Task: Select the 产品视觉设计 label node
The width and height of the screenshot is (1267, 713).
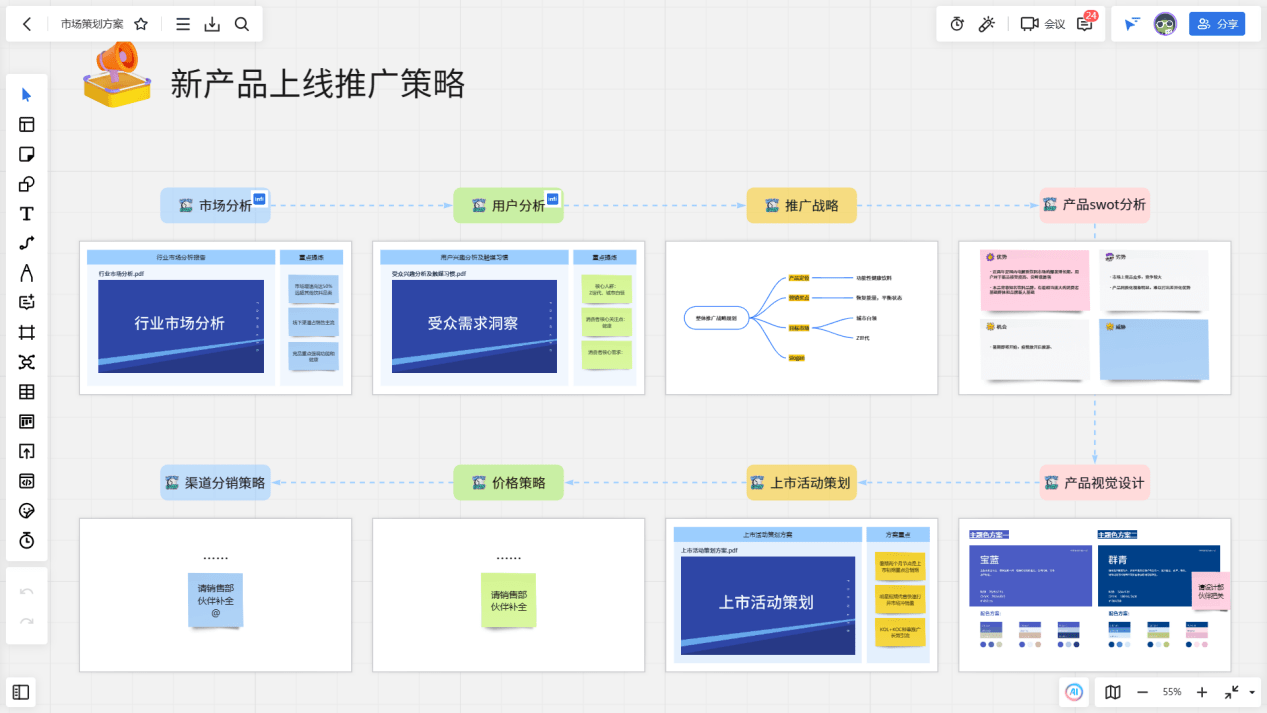Action: coord(1095,483)
